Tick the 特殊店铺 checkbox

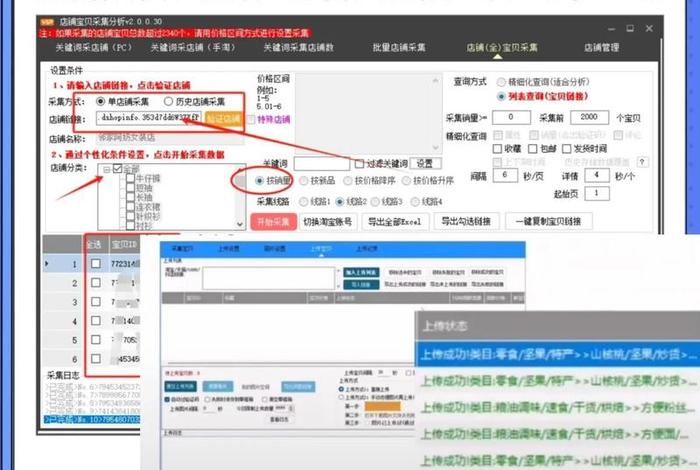(x=251, y=119)
